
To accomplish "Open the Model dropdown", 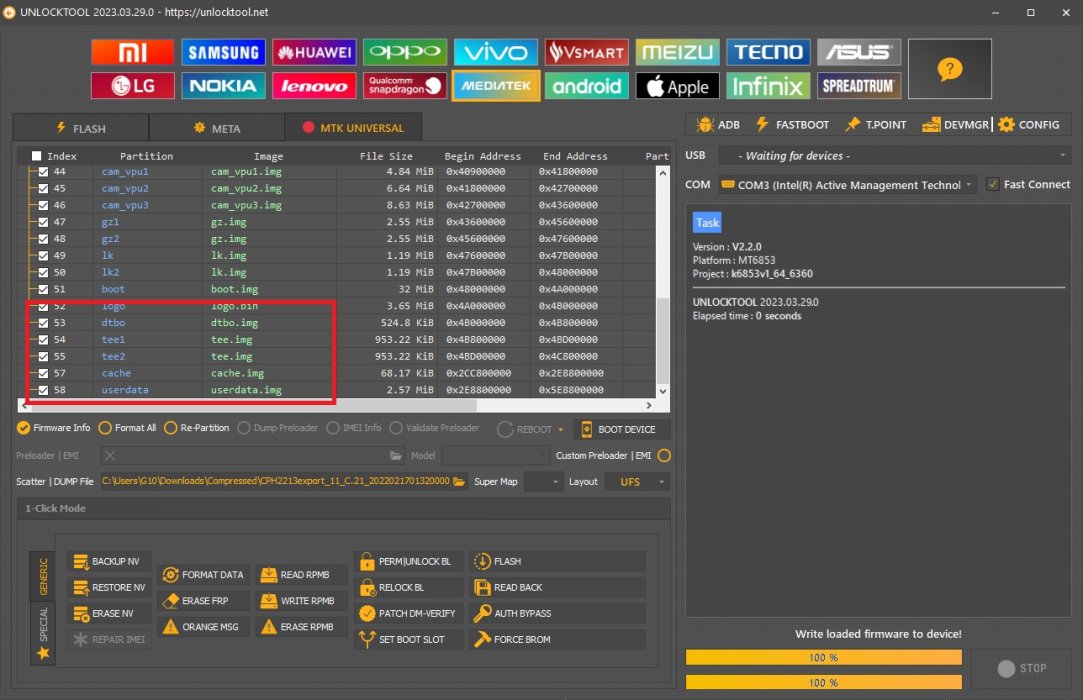I will [x=495, y=455].
